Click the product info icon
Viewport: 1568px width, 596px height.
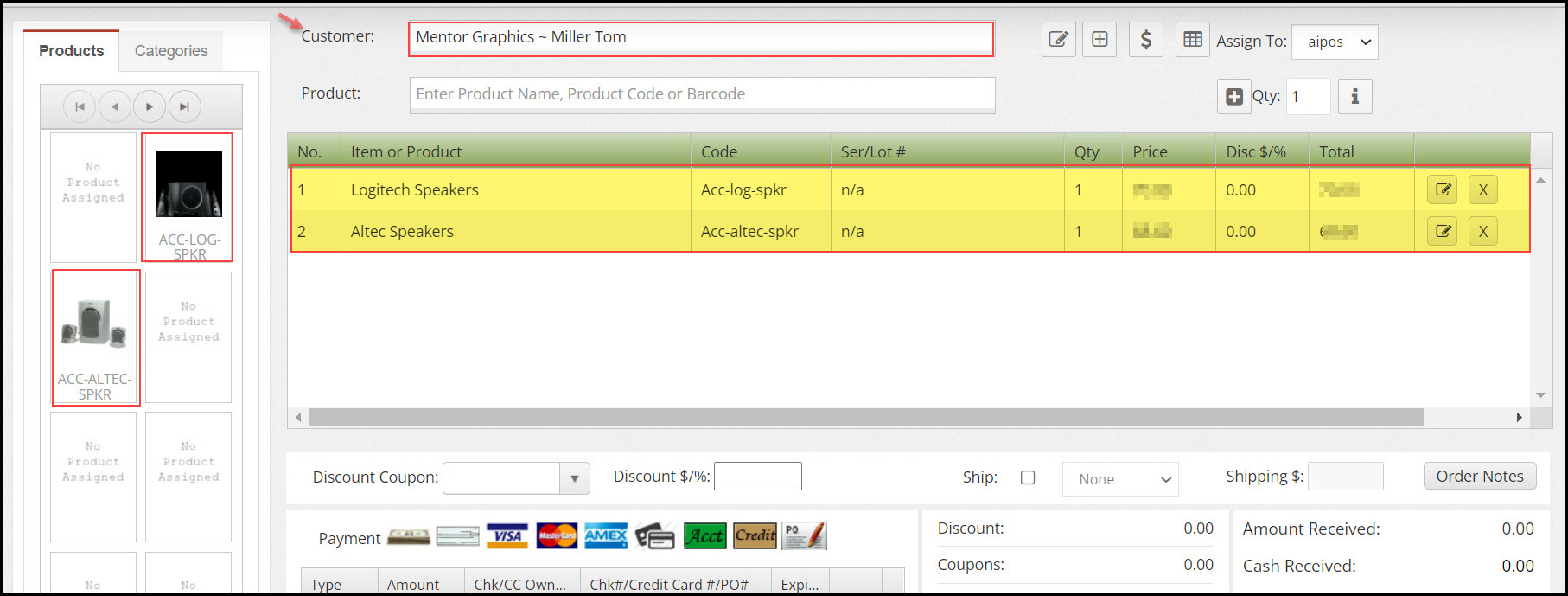tap(1354, 97)
